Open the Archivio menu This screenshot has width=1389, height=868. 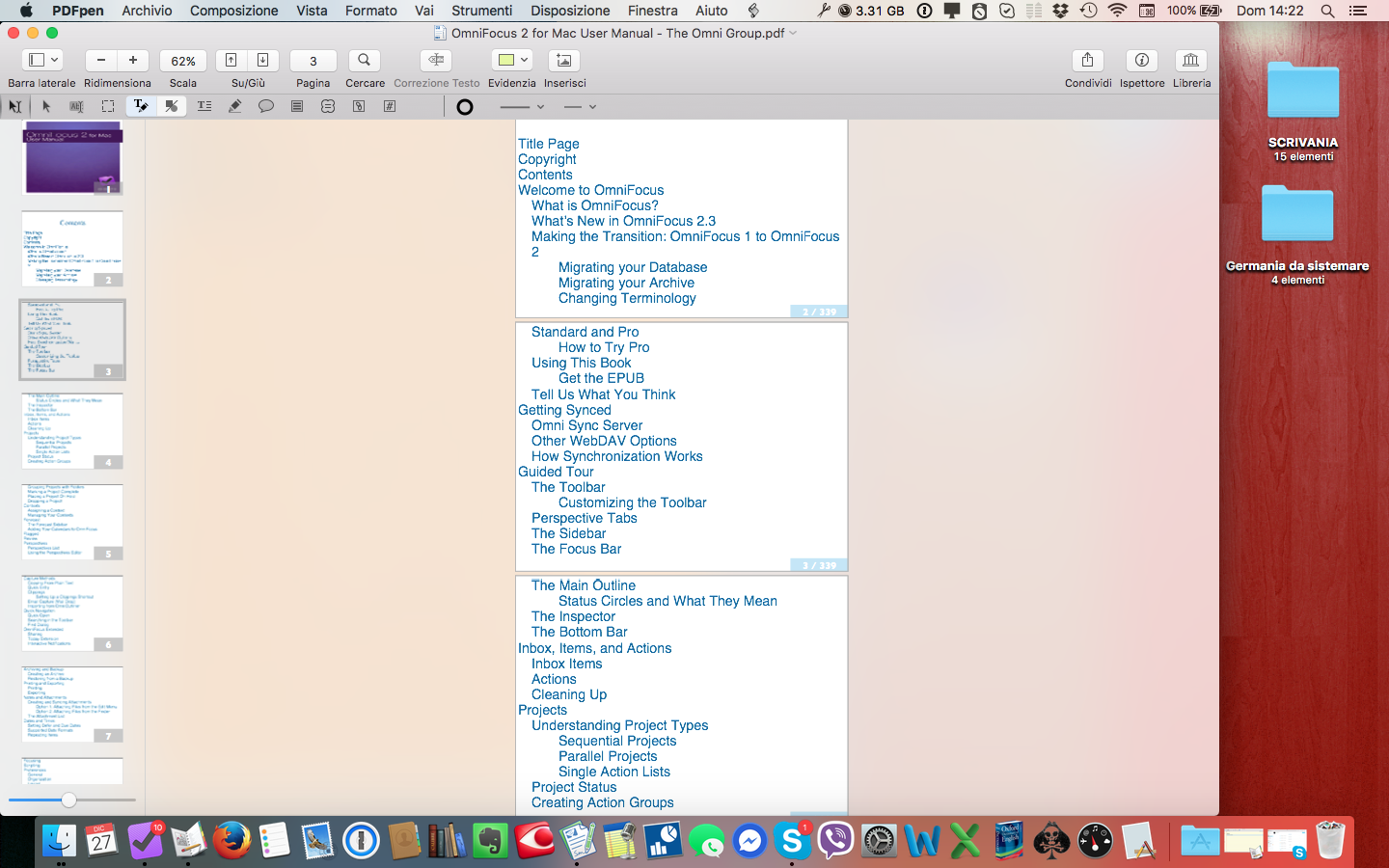click(x=147, y=11)
